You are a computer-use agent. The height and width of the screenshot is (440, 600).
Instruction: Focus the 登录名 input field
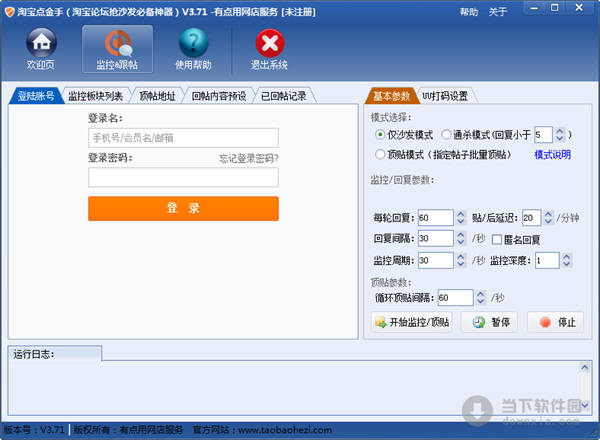(x=183, y=138)
